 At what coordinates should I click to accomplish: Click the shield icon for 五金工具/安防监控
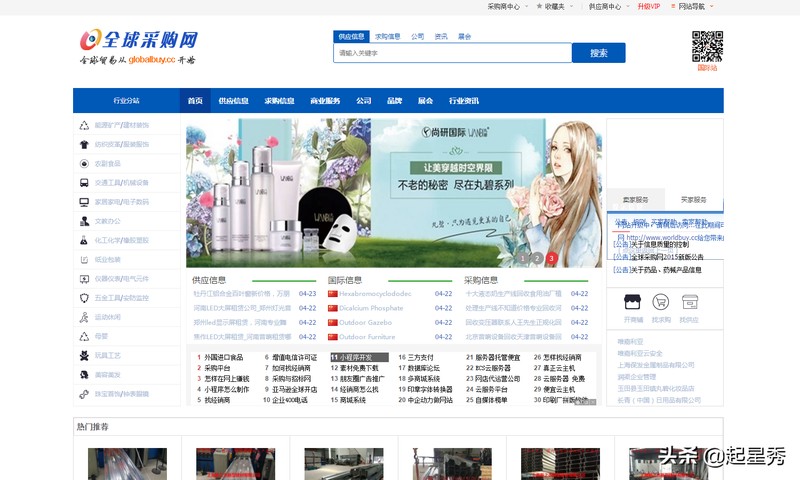coord(84,298)
